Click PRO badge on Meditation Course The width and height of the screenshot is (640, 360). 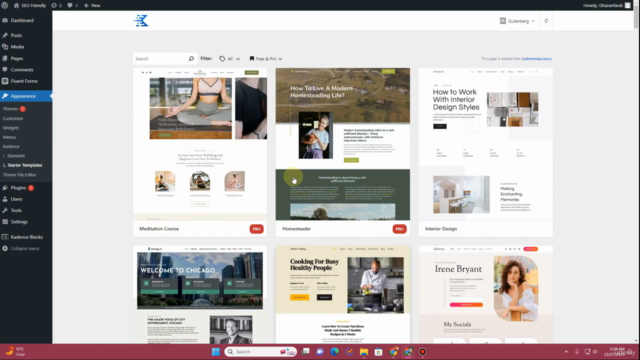click(257, 229)
